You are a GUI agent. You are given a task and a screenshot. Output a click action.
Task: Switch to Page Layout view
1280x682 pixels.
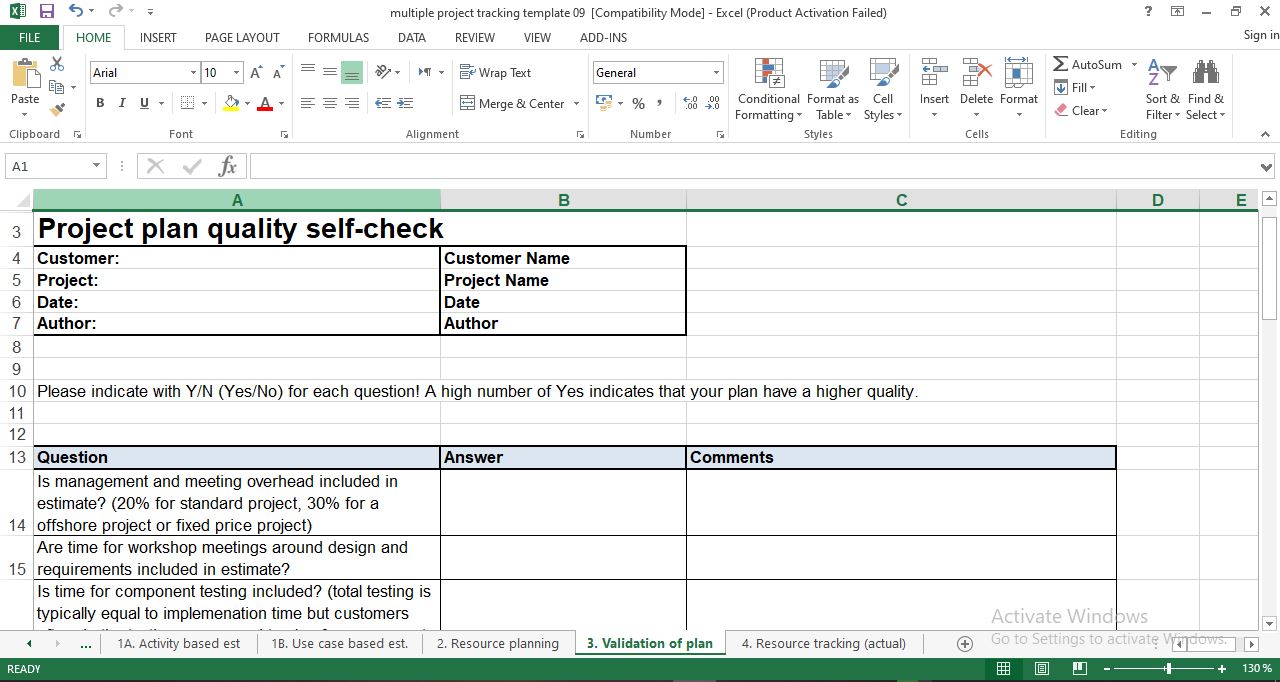click(x=1041, y=668)
